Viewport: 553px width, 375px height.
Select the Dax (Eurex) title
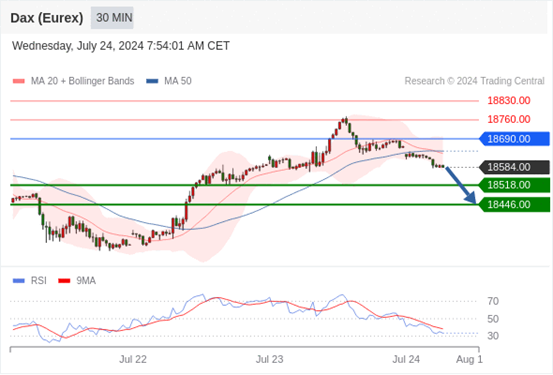click(47, 18)
